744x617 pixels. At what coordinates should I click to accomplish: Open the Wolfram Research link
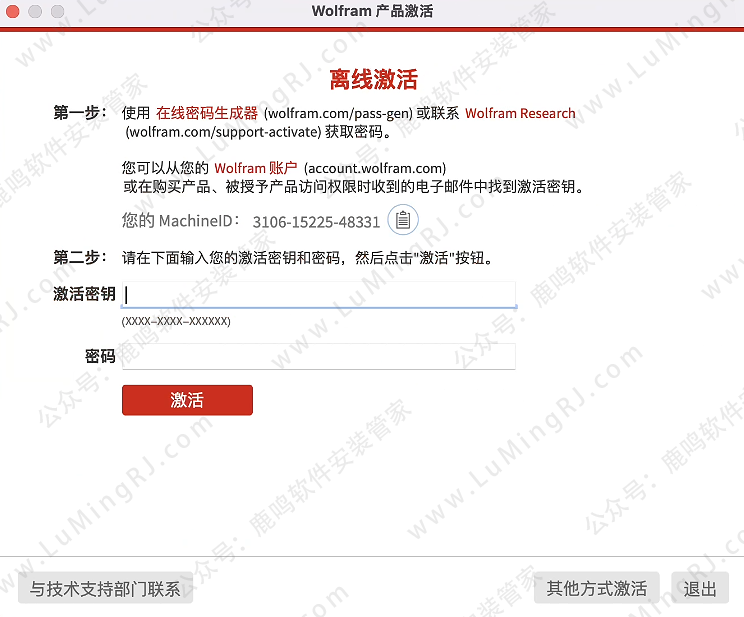[x=520, y=113]
